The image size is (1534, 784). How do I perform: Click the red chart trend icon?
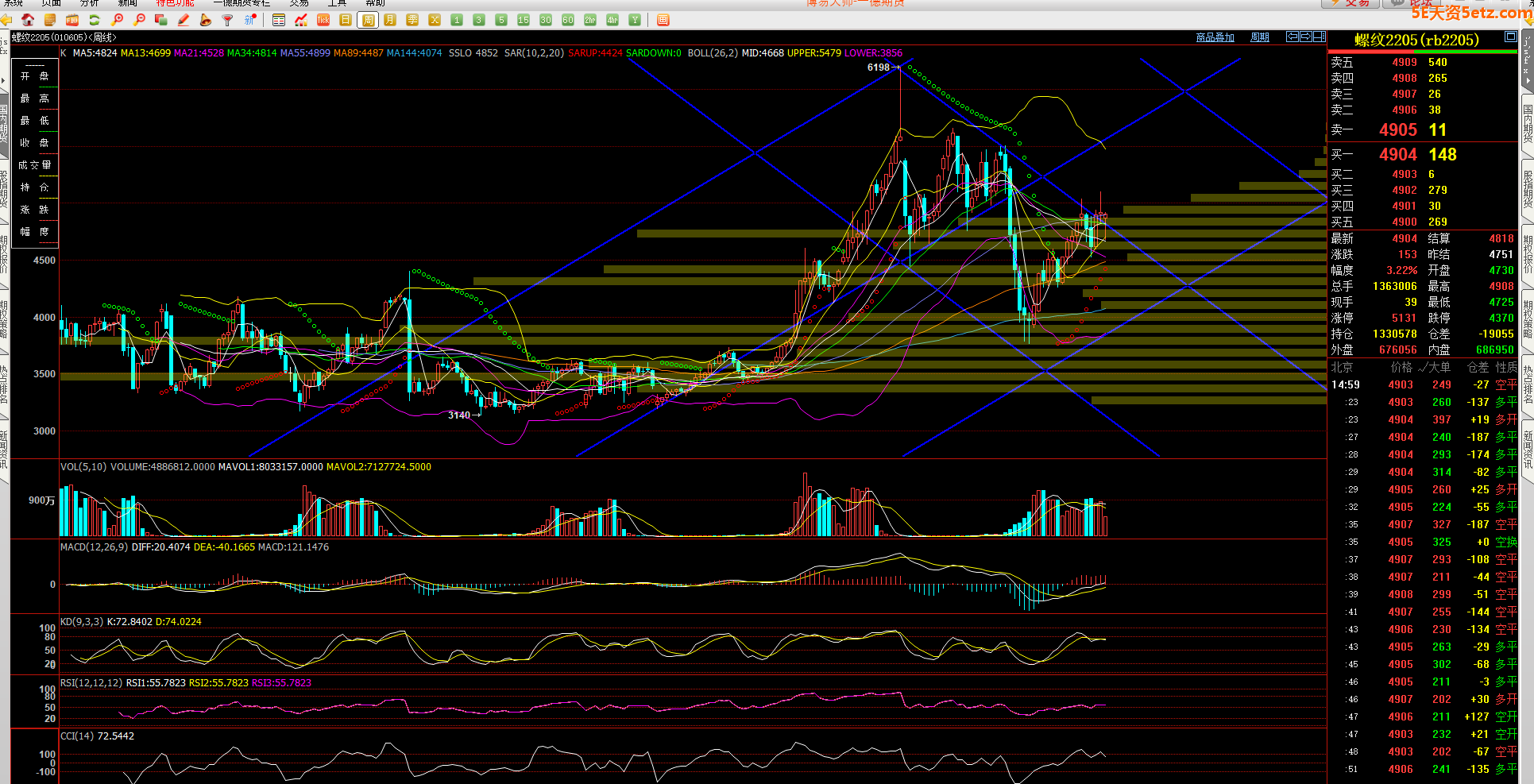pyautogui.click(x=301, y=20)
